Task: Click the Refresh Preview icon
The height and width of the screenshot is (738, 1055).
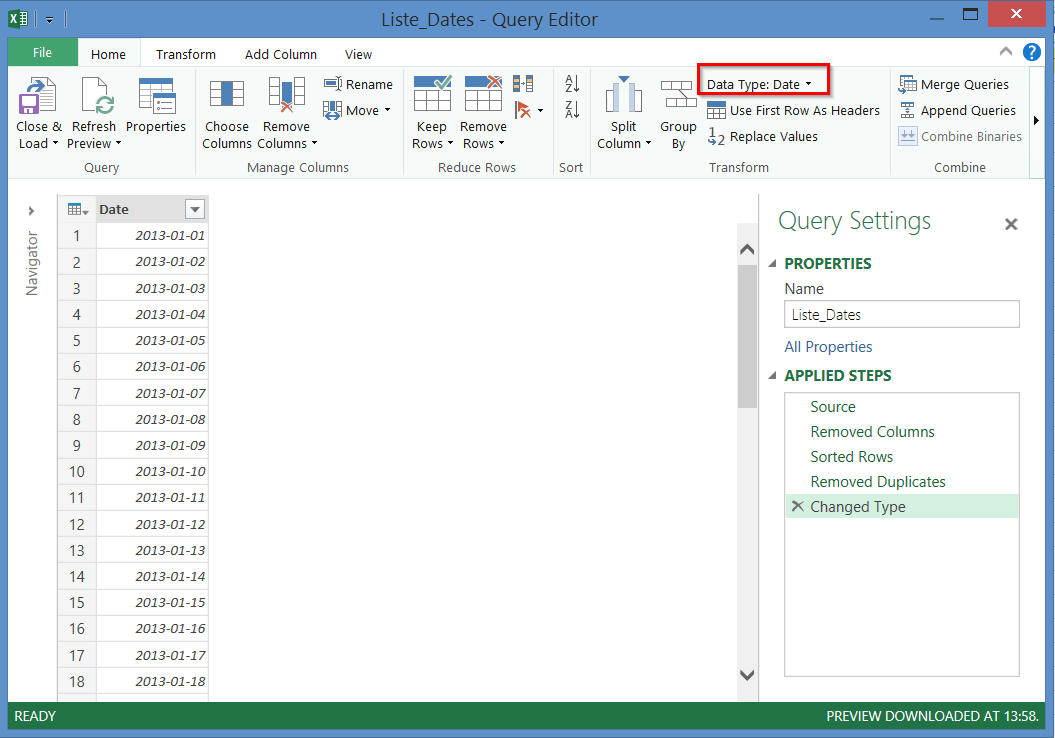Action: pos(94,98)
